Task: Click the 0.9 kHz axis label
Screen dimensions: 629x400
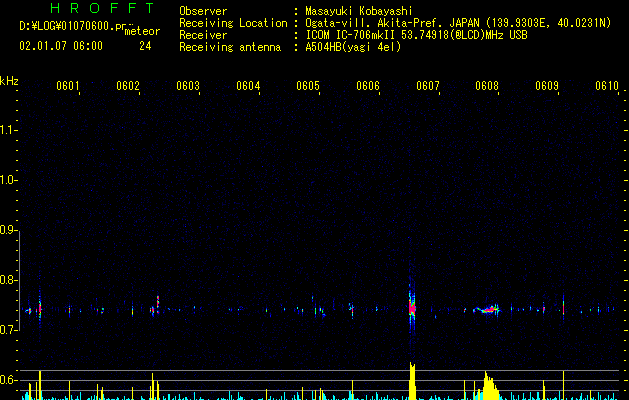Action: tap(8, 230)
